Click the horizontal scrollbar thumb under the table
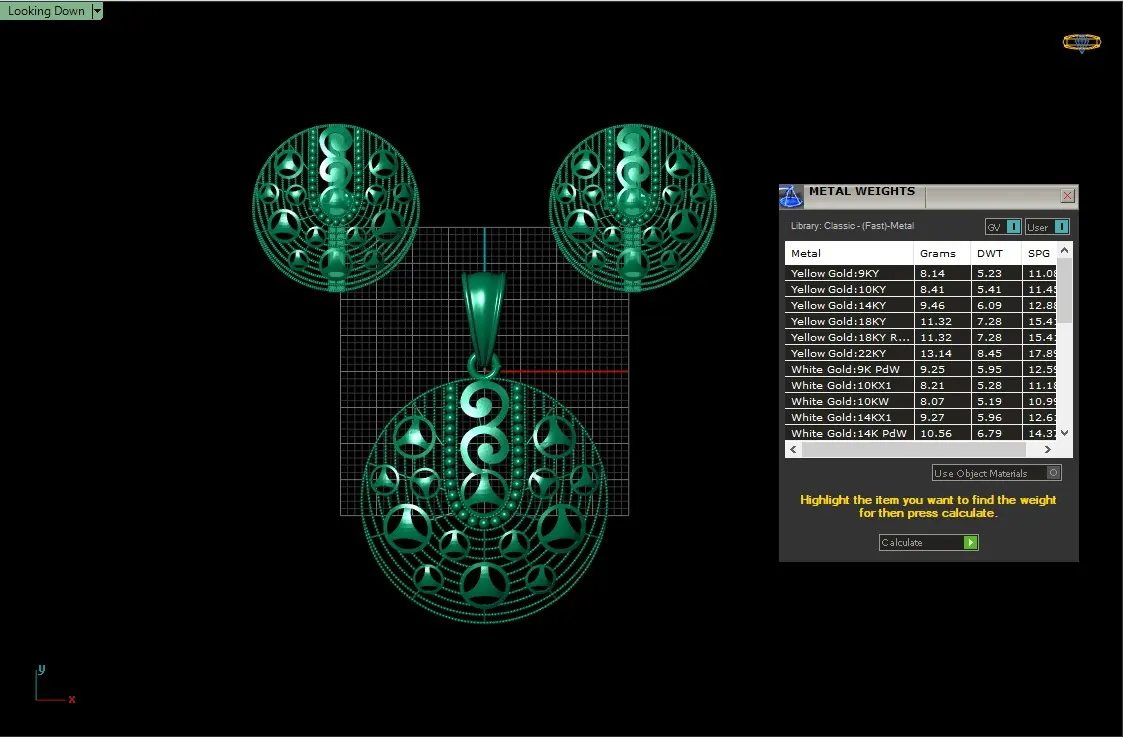Screen dimensions: 1123x737 [914, 449]
